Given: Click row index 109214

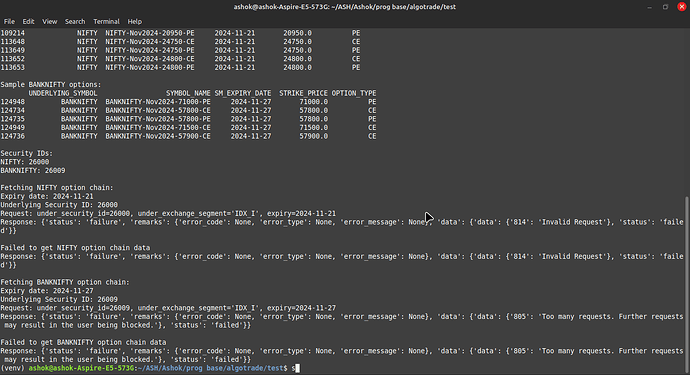Looking at the screenshot, I should [x=13, y=33].
